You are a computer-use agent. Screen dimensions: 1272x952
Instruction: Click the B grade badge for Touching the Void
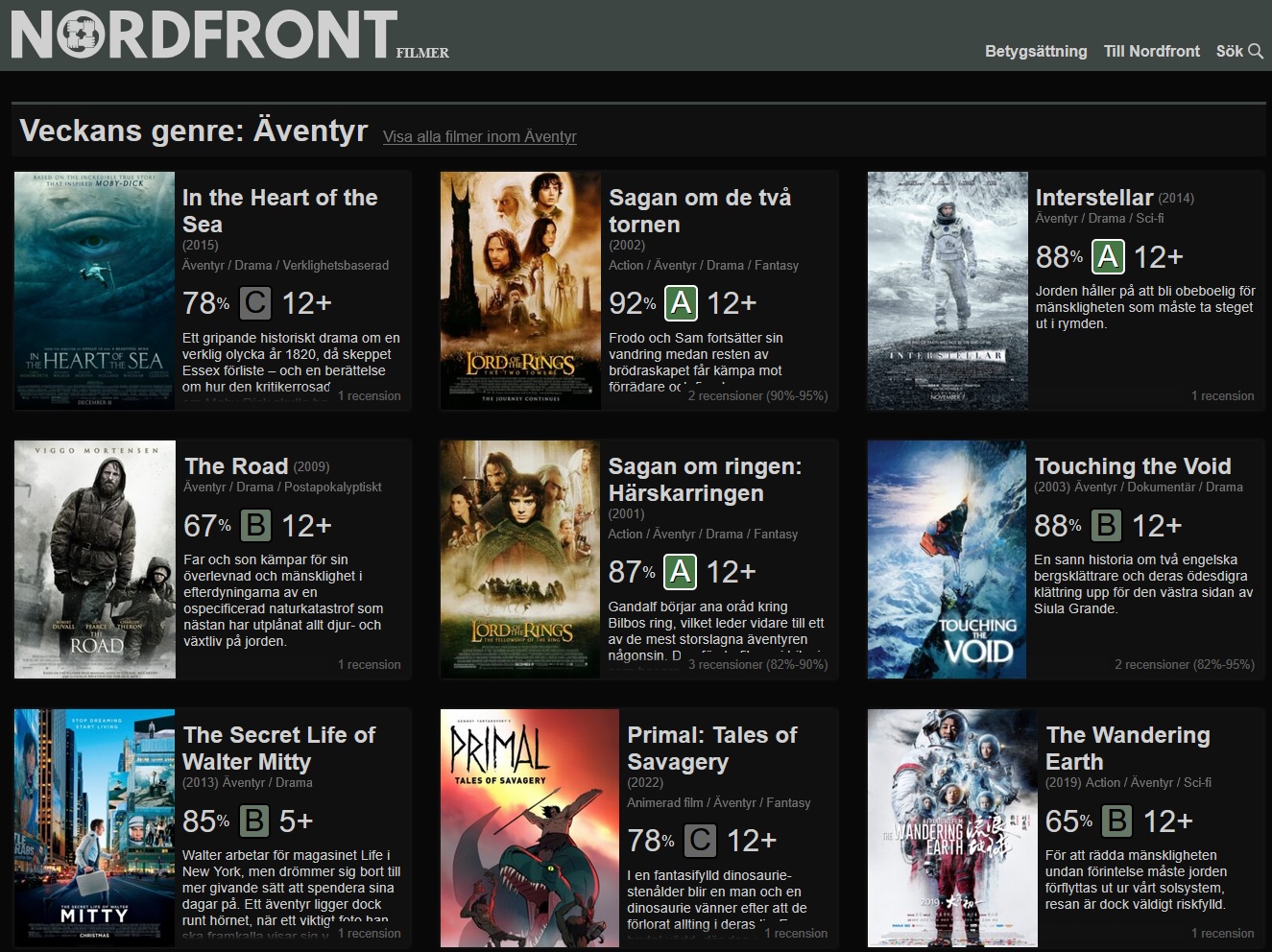1106,525
